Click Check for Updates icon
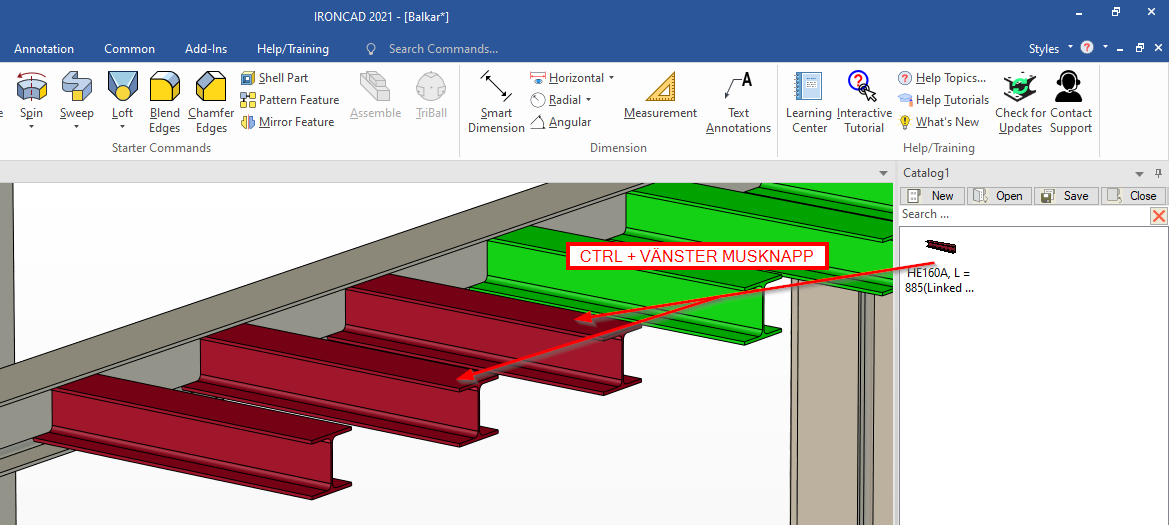 (1020, 87)
